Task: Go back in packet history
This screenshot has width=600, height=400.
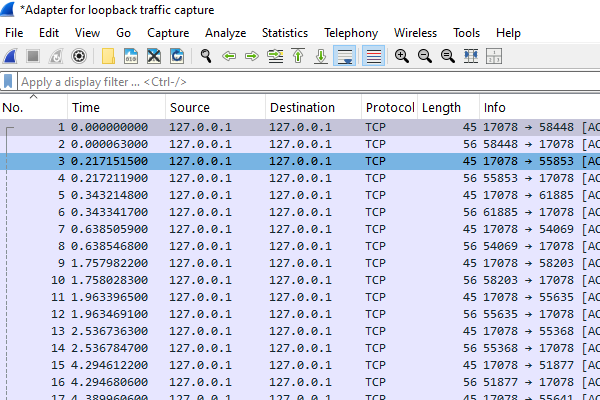Action: tap(229, 56)
